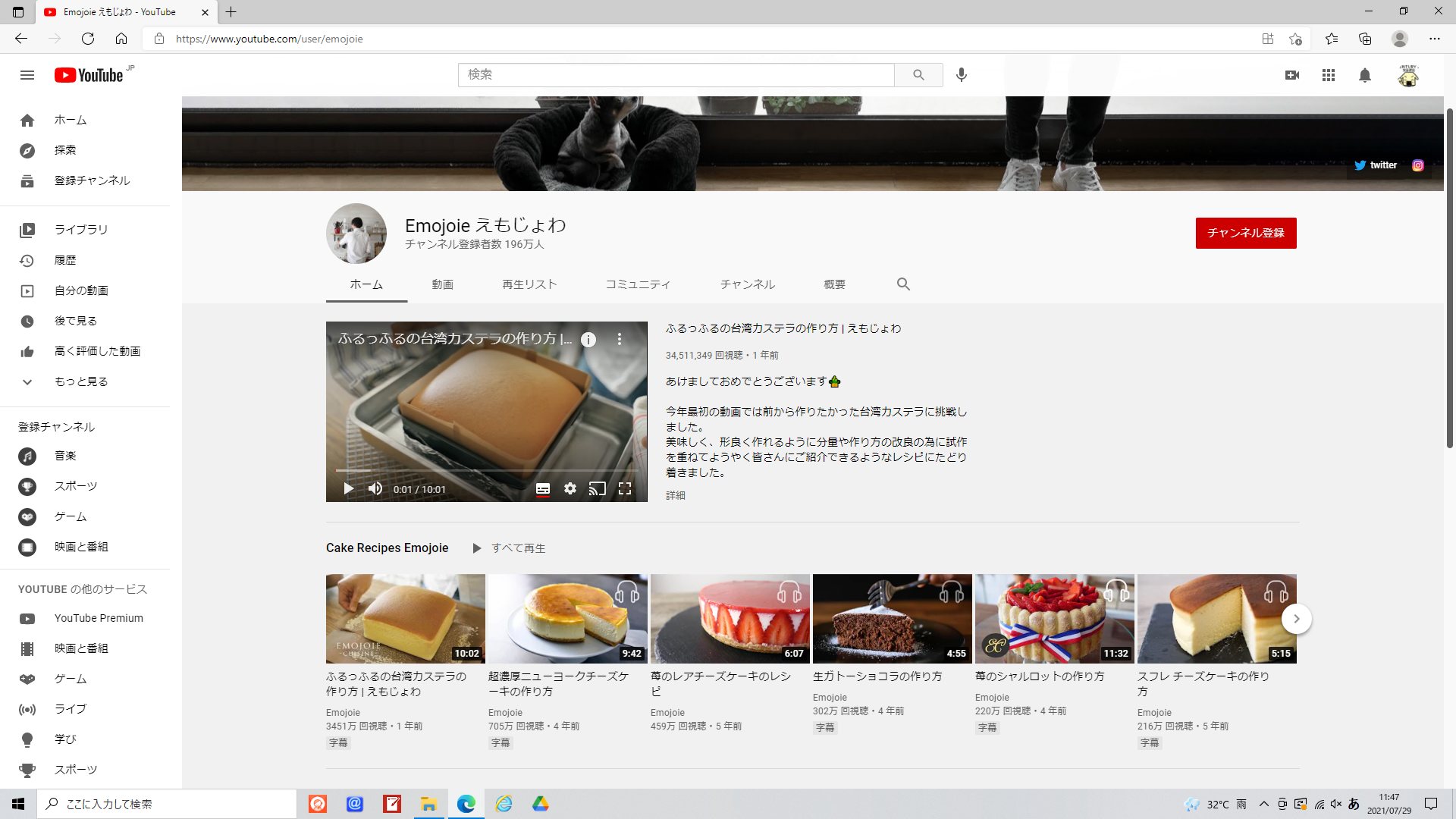Viewport: 1456px width, 819px height.
Task: Open the create video camera icon
Action: (x=1292, y=75)
